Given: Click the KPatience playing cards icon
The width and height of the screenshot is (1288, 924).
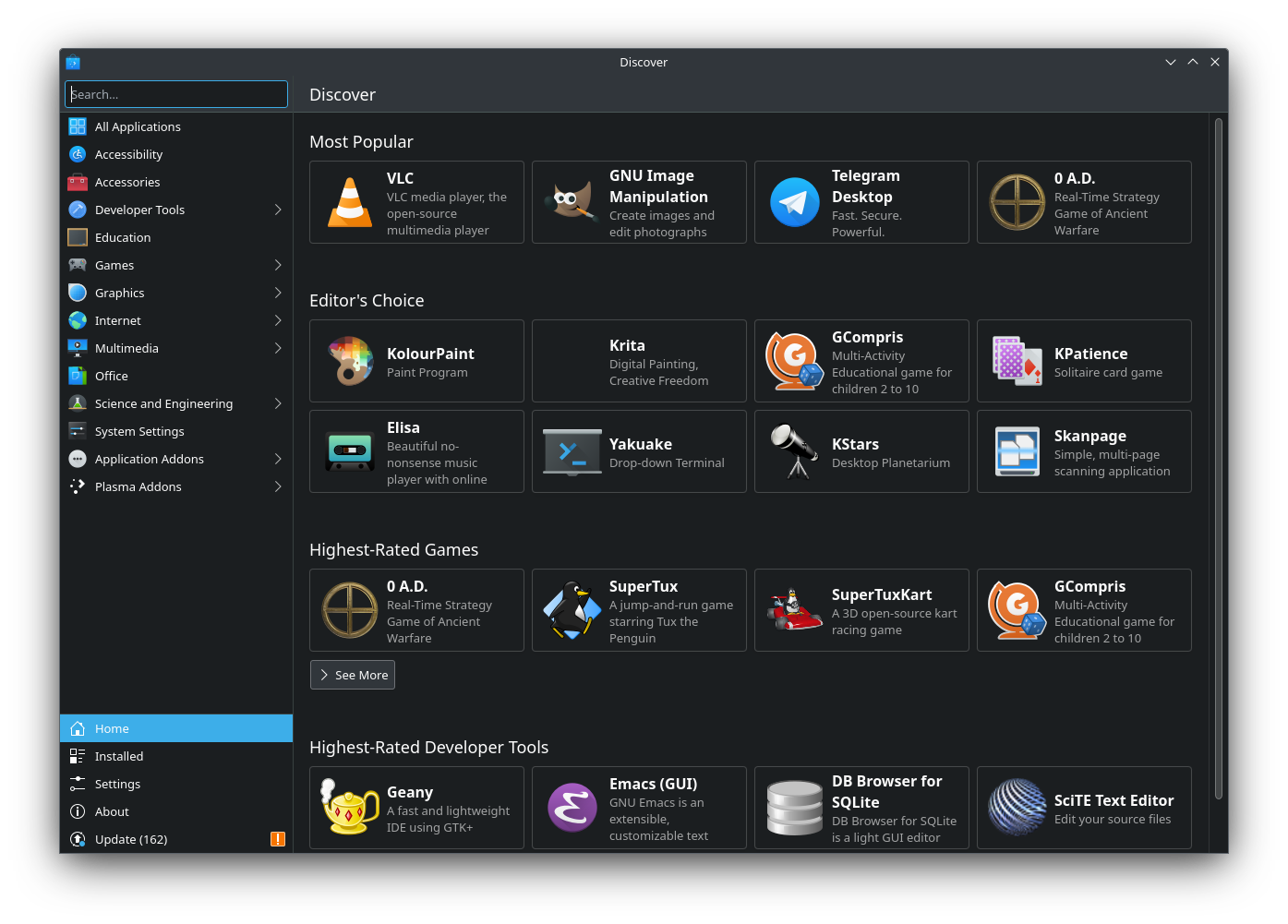Looking at the screenshot, I should click(x=1017, y=361).
